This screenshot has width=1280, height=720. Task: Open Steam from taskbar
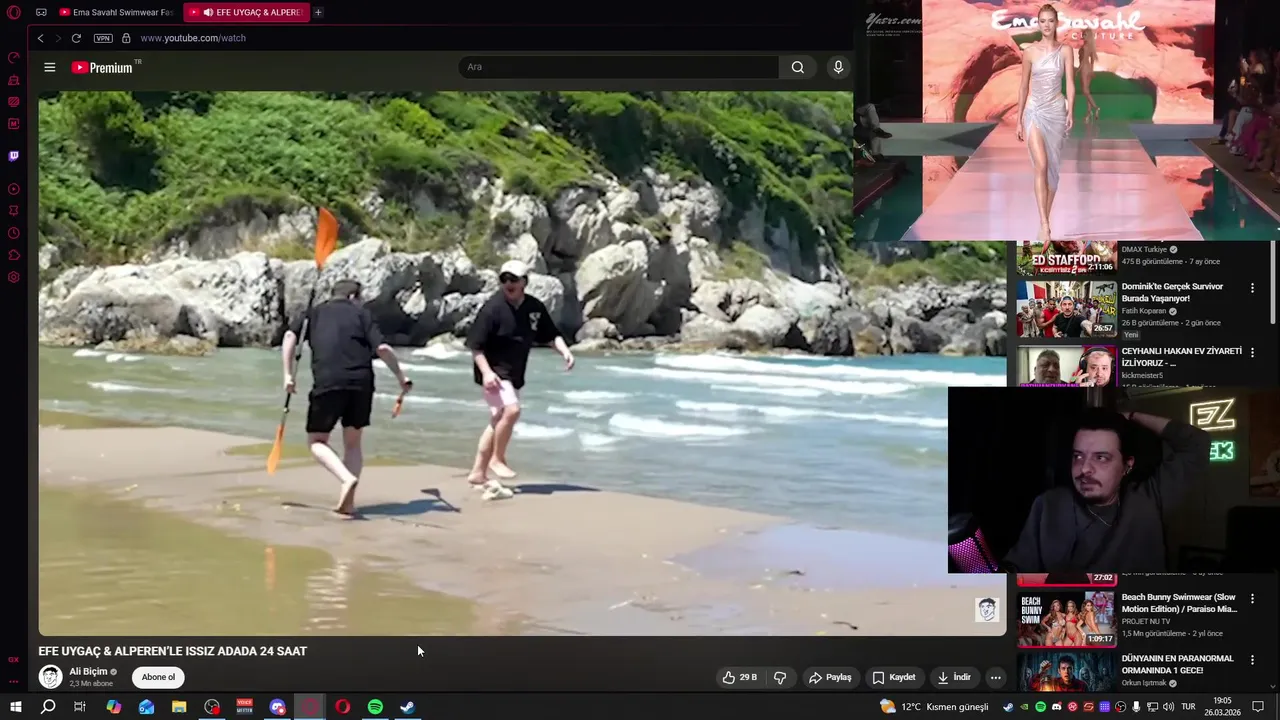pos(408,707)
